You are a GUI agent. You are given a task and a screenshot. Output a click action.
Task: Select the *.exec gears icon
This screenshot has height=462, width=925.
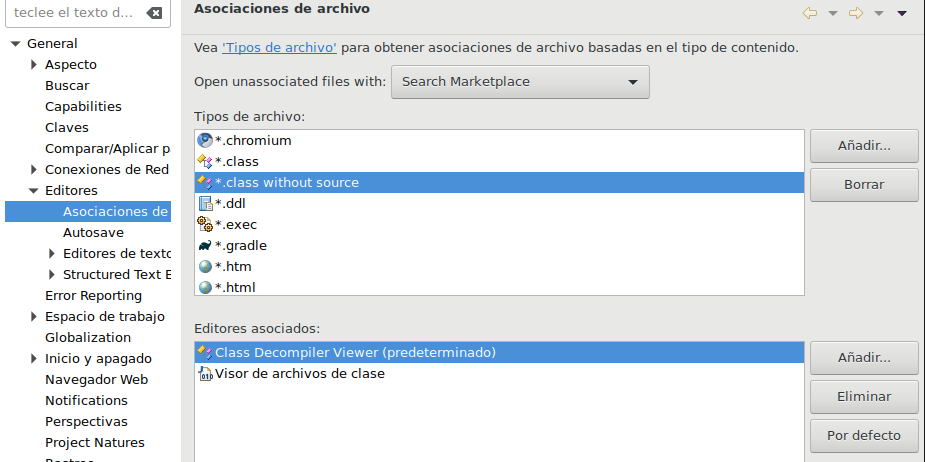(x=205, y=224)
